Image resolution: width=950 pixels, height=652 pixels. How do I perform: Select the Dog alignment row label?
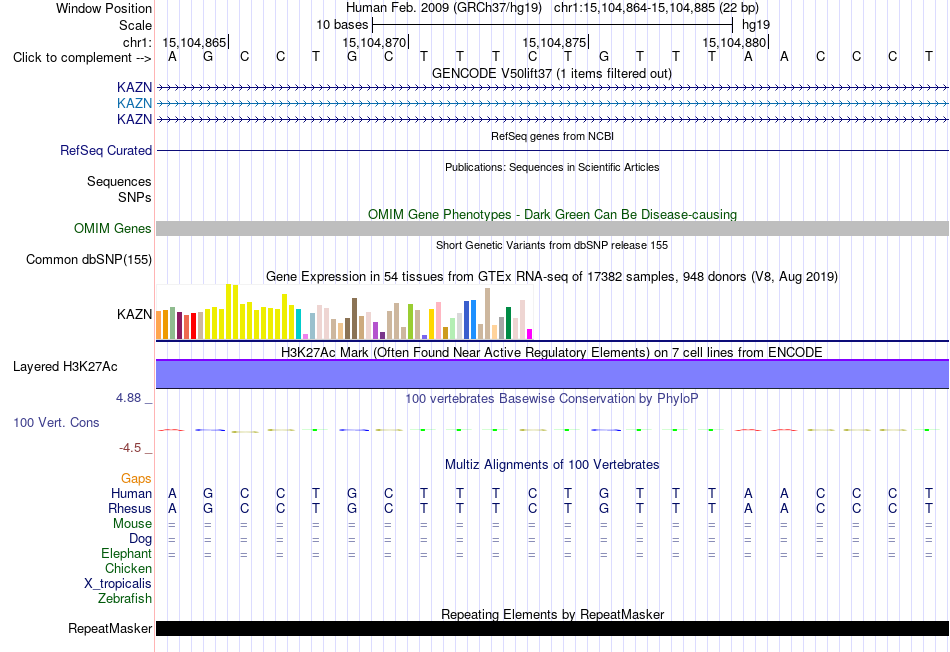pos(140,539)
